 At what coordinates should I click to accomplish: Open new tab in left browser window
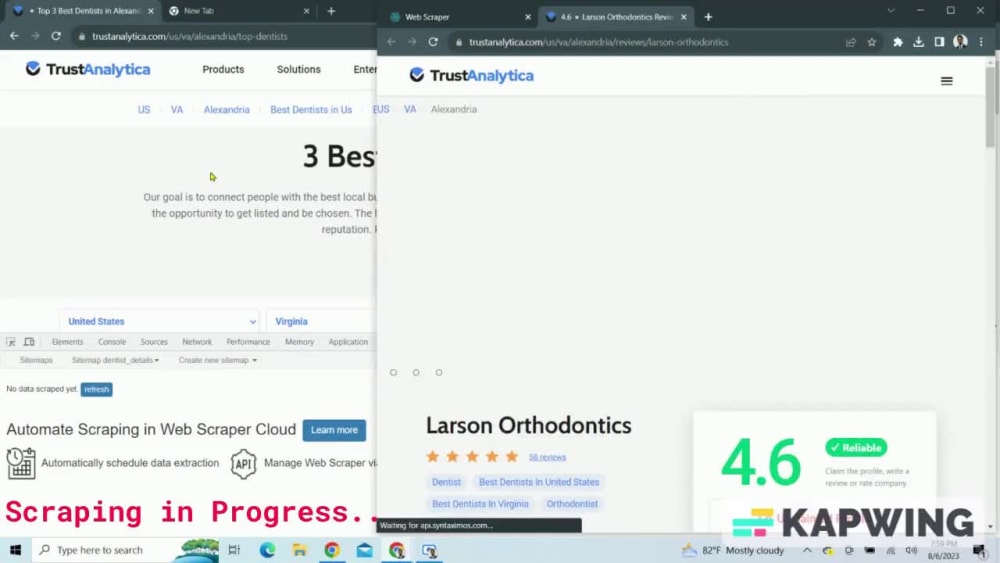tap(331, 11)
